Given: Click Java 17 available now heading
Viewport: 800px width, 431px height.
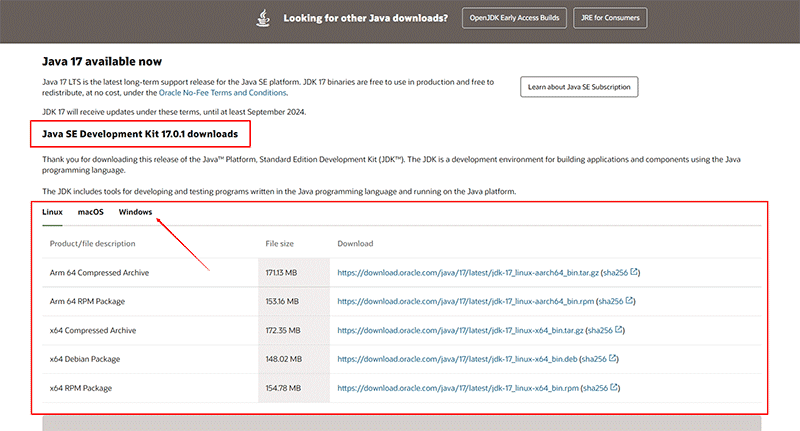Looking at the screenshot, I should click(102, 62).
